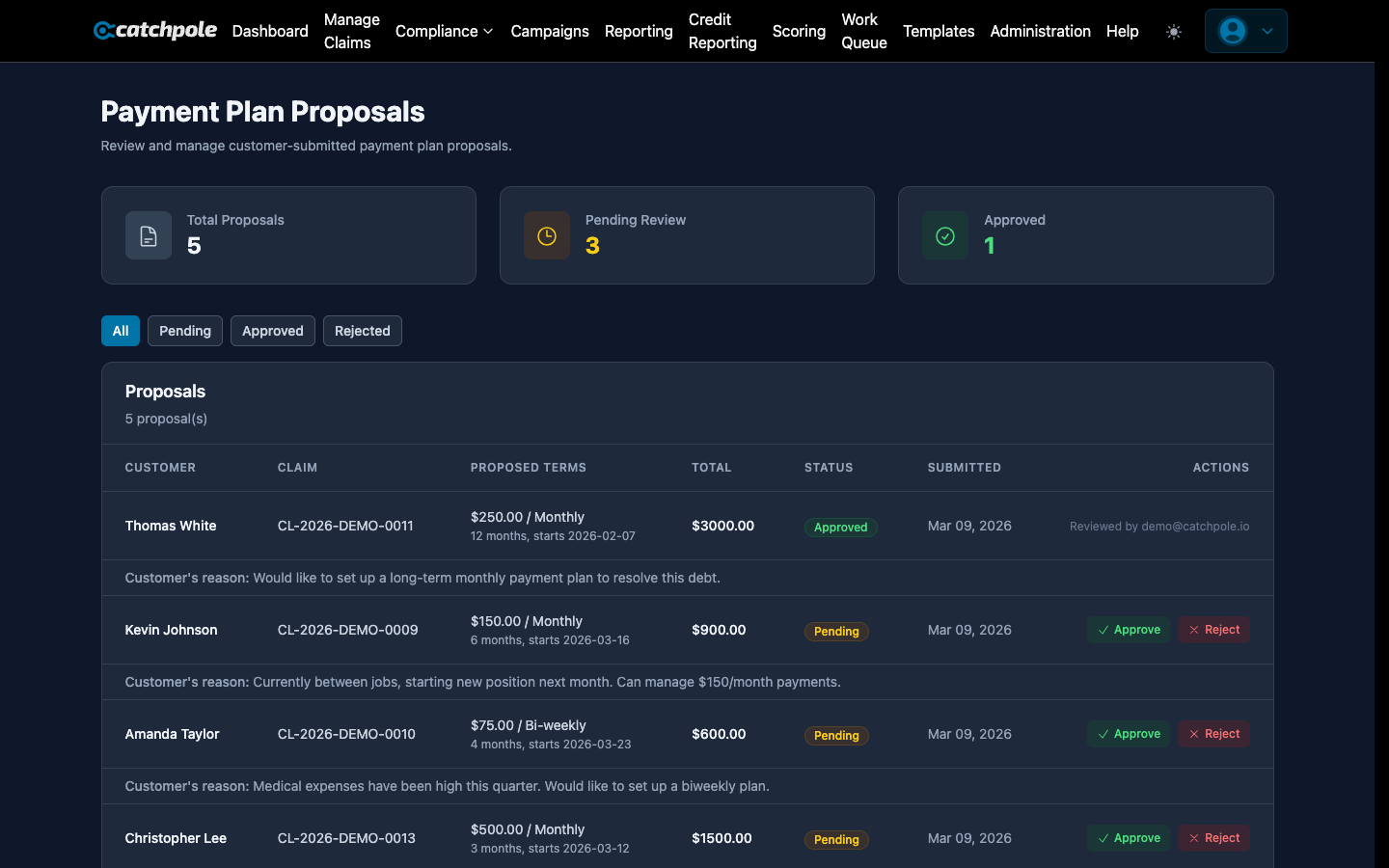1389x868 pixels.
Task: Click the Pending Review clock icon
Action: [547, 235]
